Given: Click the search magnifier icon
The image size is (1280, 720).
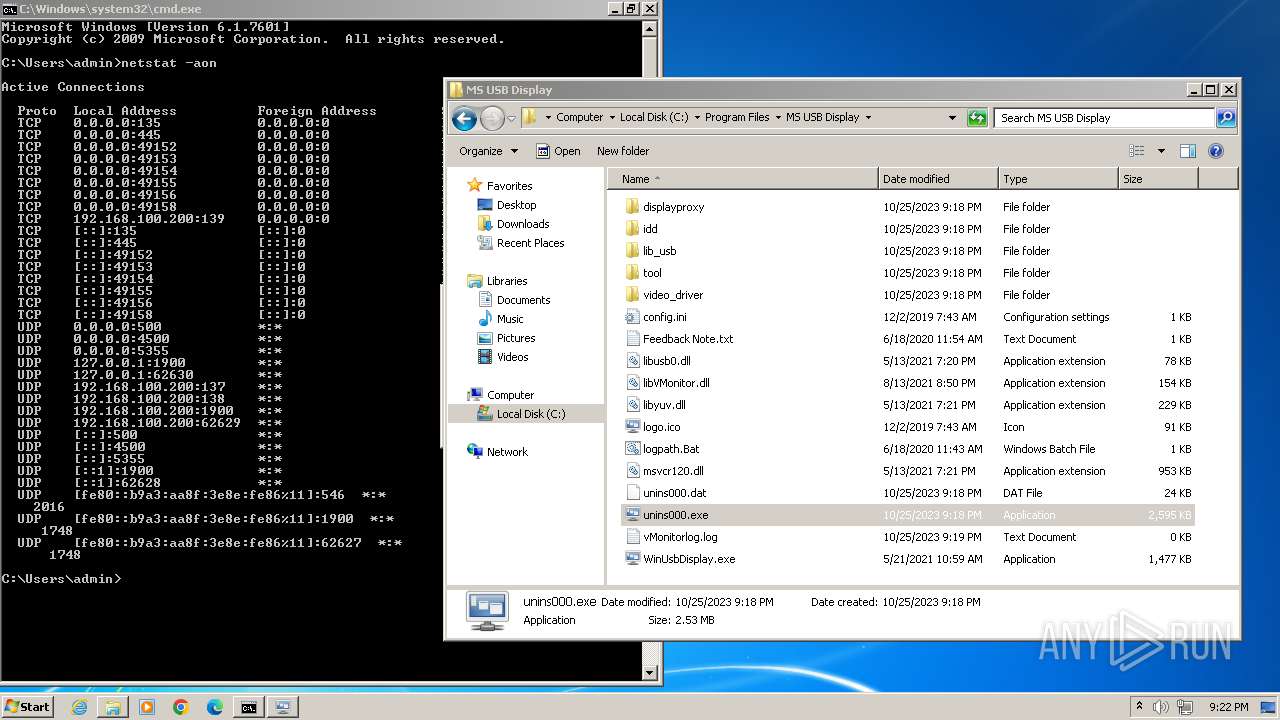Looking at the screenshot, I should (1225, 118).
